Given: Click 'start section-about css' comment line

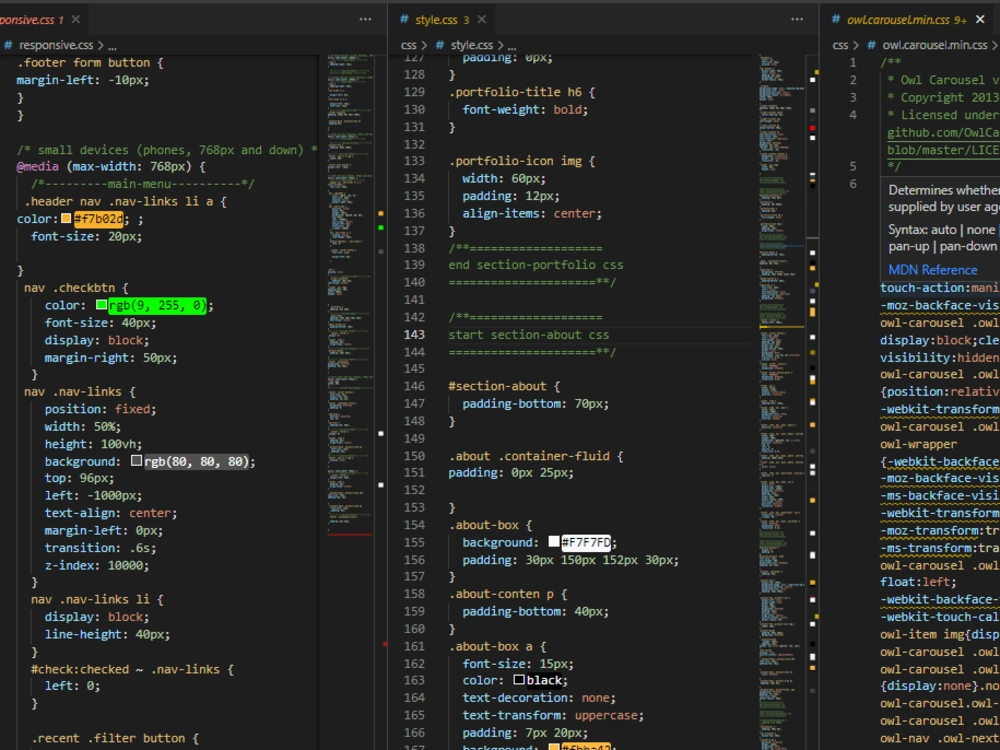Looking at the screenshot, I should click(529, 335).
